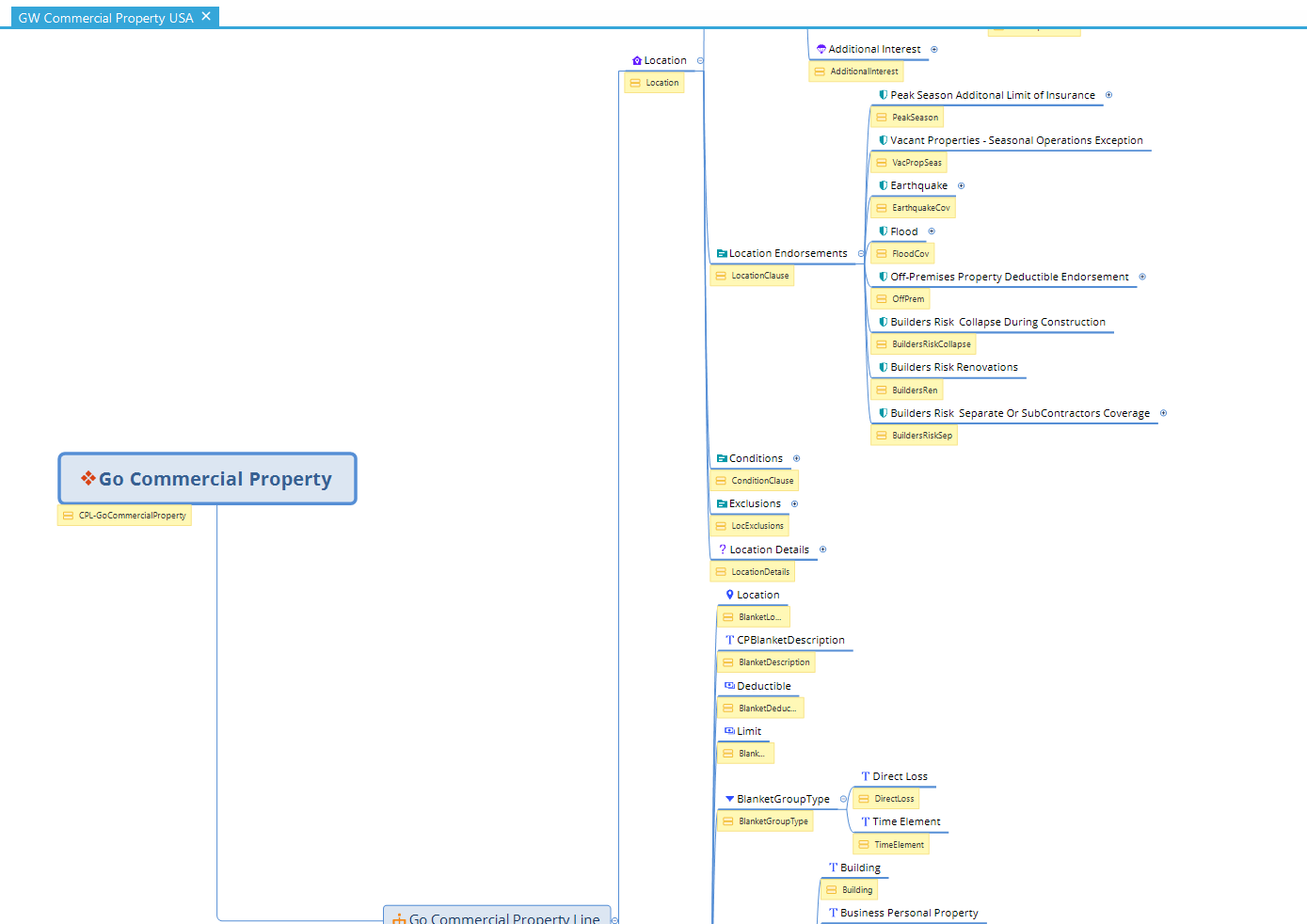The height and width of the screenshot is (924, 1307).
Task: Select the CPL-GoCommercialProperty tag
Action: tap(125, 516)
